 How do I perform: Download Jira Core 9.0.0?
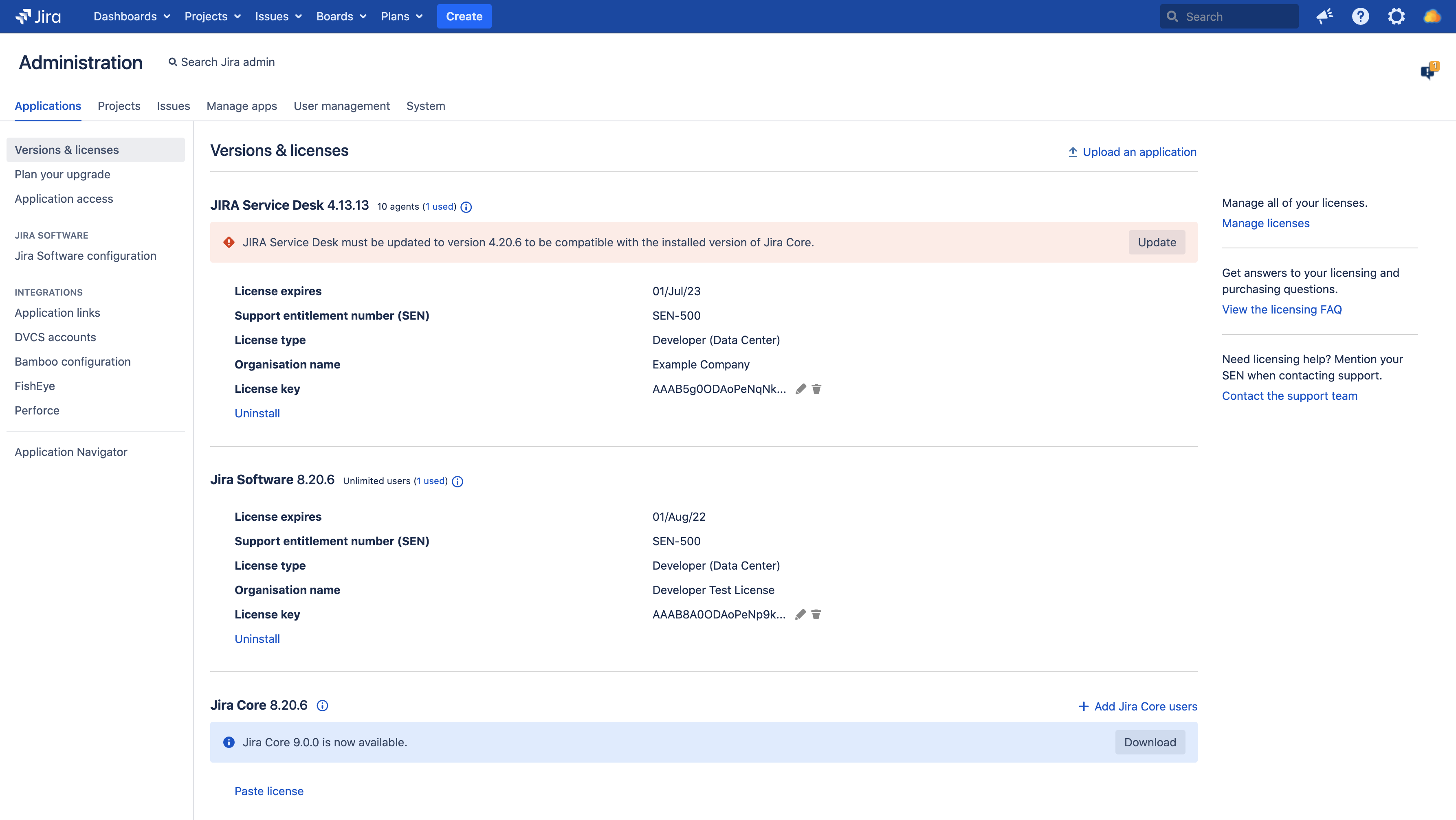1150,742
